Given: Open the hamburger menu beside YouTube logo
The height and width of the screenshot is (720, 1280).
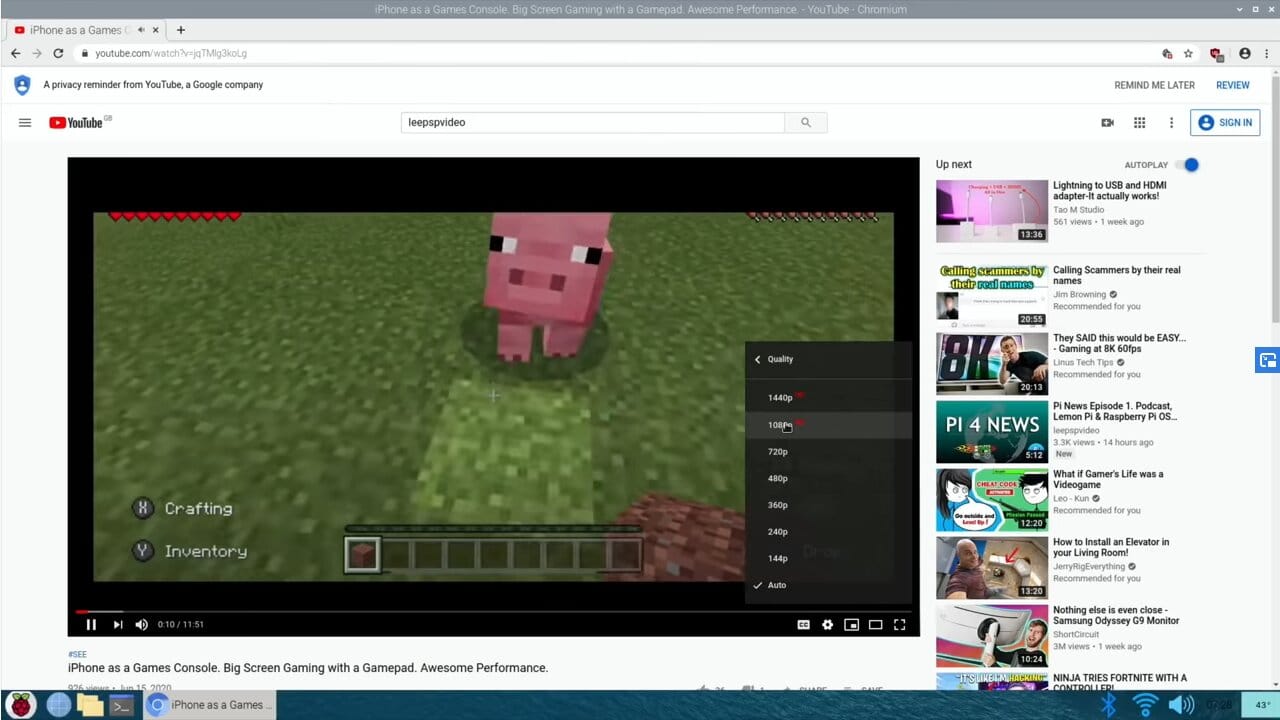Looking at the screenshot, I should [25, 122].
